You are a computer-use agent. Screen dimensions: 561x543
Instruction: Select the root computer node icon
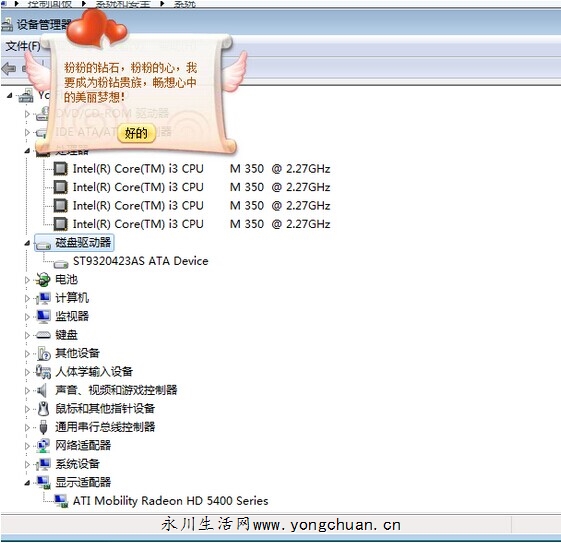pyautogui.click(x=26, y=96)
